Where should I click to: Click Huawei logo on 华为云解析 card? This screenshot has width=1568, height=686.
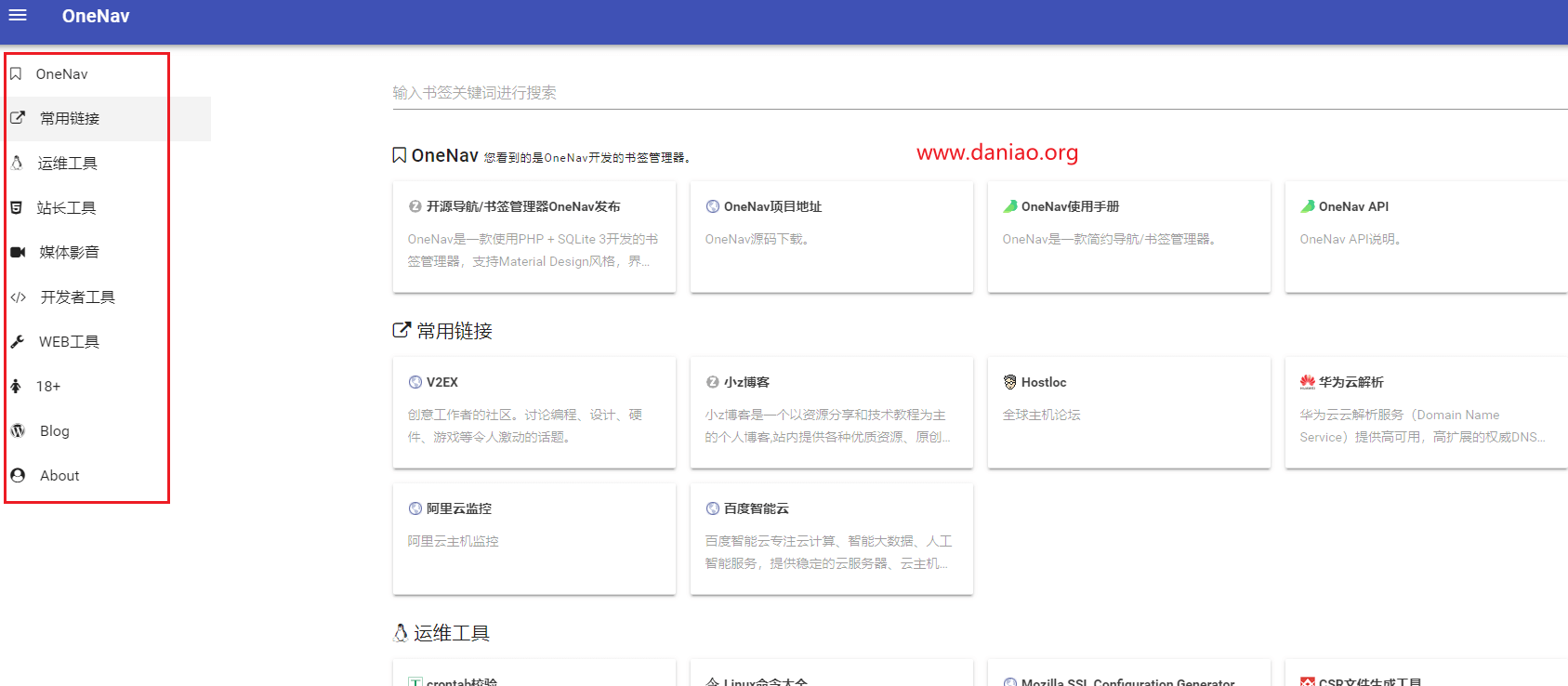[x=1308, y=382]
